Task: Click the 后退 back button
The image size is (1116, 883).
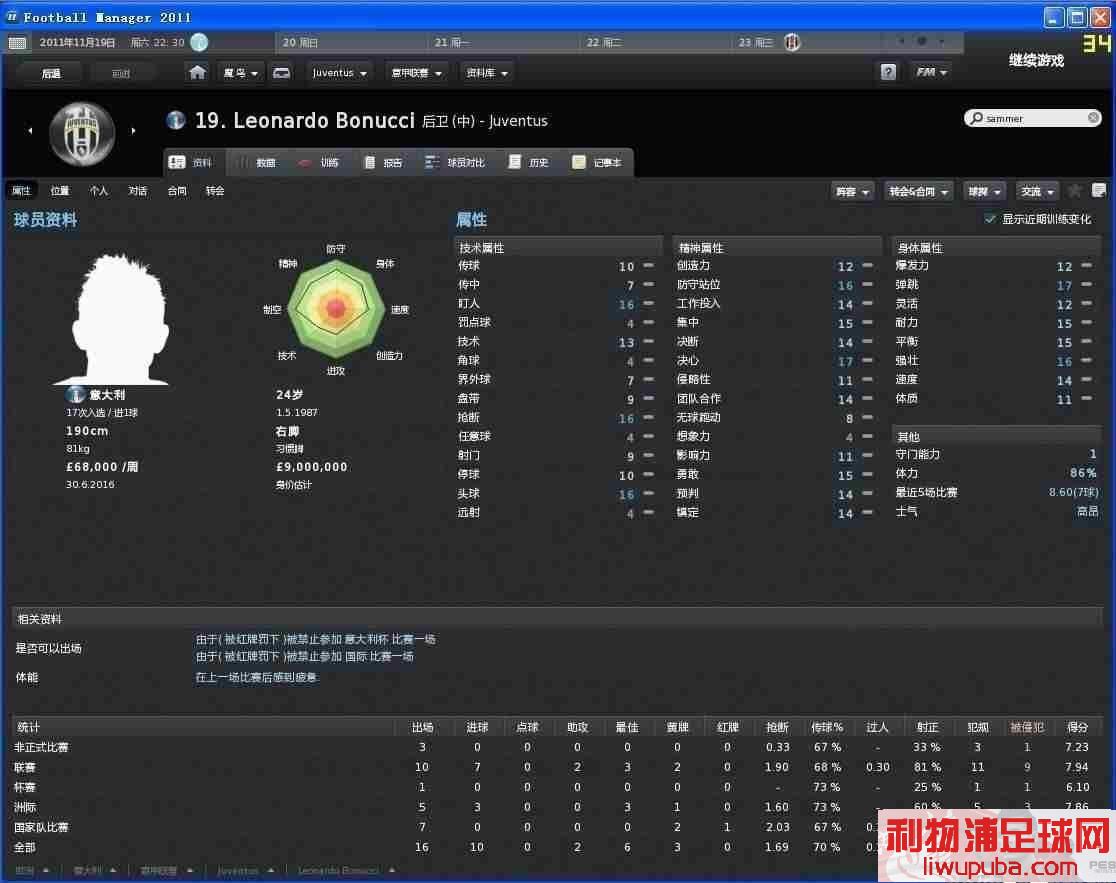Action: pyautogui.click(x=51, y=73)
